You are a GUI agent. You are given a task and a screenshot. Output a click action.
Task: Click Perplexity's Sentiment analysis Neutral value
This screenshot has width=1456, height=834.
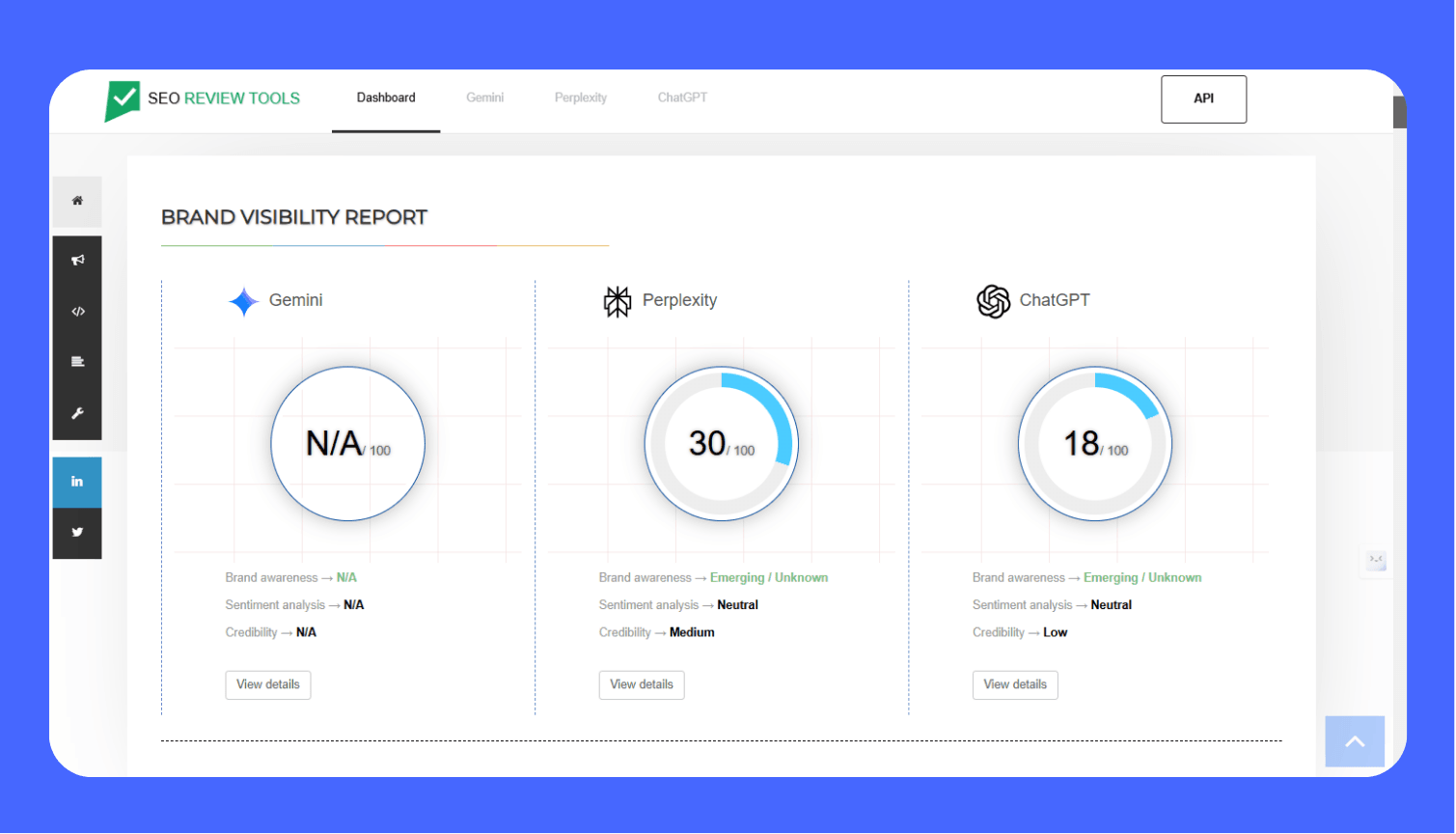(738, 605)
